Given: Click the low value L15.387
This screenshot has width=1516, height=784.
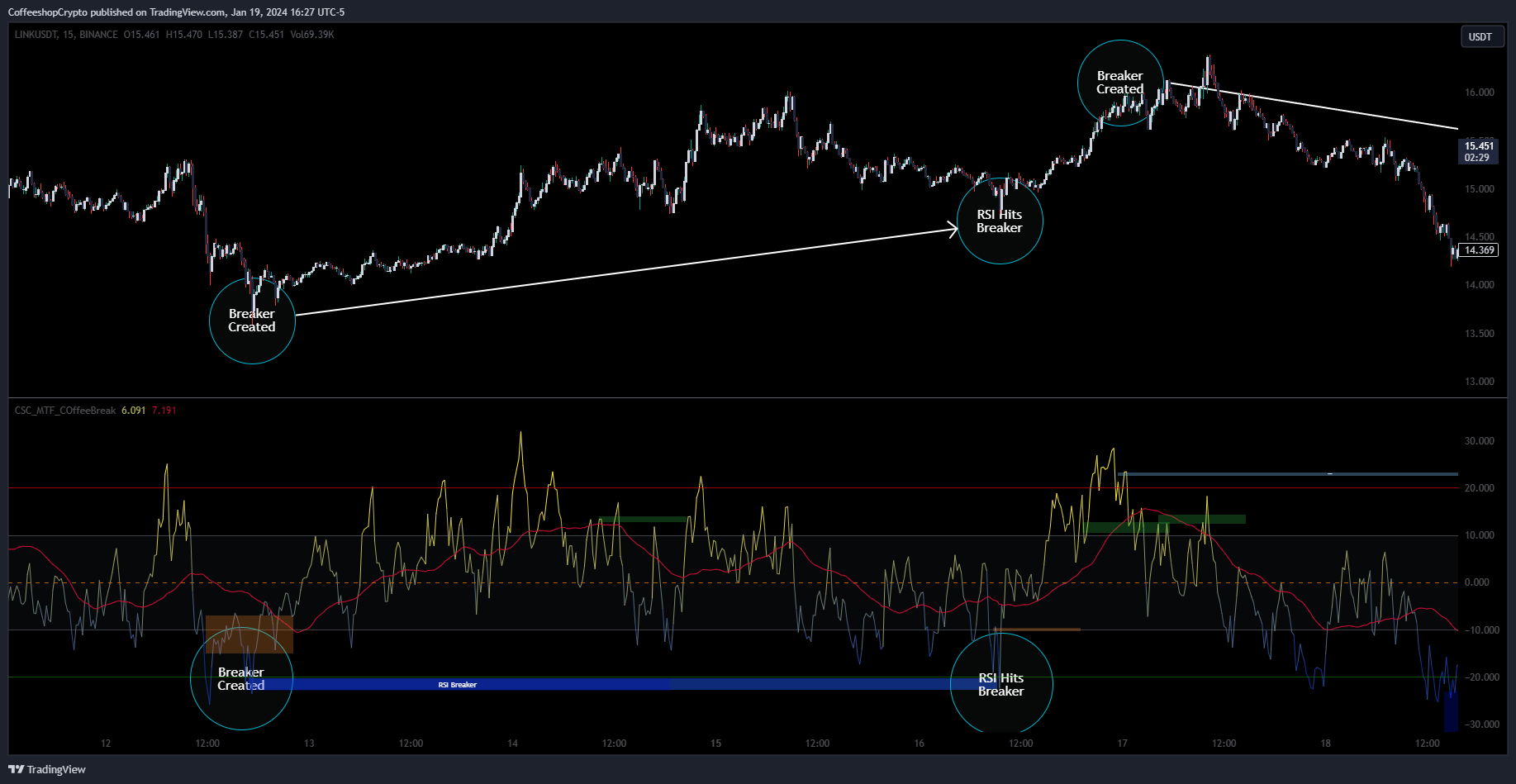Looking at the screenshot, I should [x=226, y=35].
